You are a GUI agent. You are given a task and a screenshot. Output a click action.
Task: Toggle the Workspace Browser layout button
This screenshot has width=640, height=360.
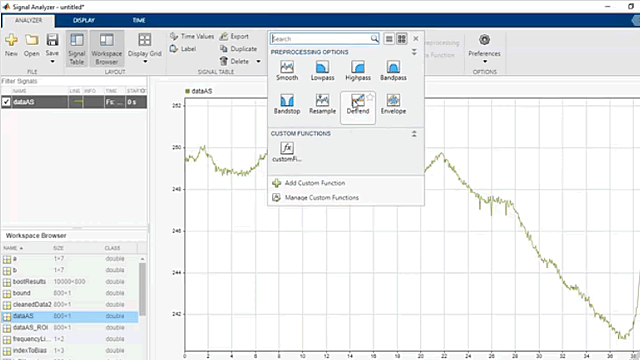[x=107, y=48]
